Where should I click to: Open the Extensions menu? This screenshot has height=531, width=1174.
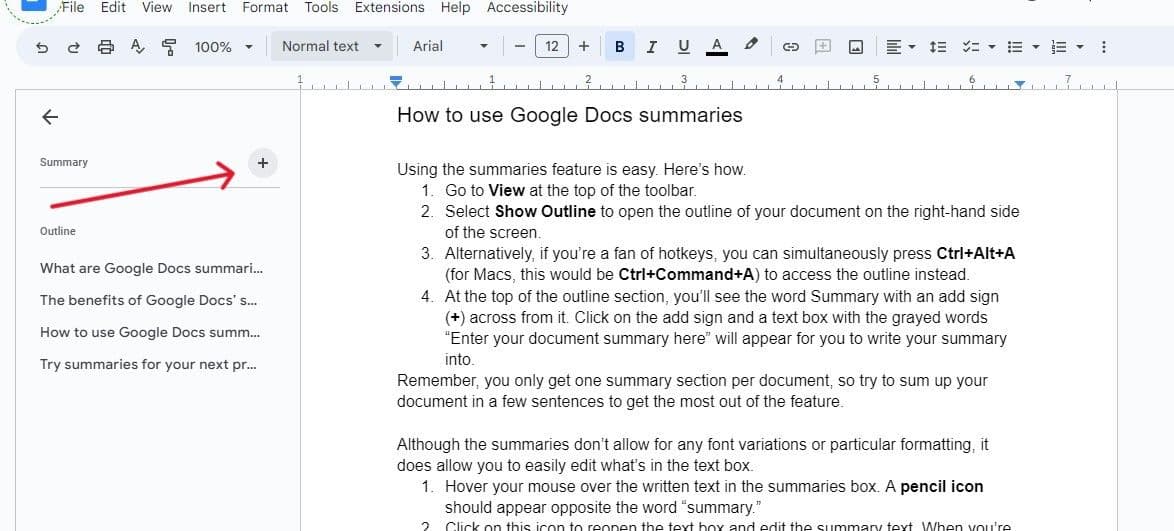tap(390, 8)
